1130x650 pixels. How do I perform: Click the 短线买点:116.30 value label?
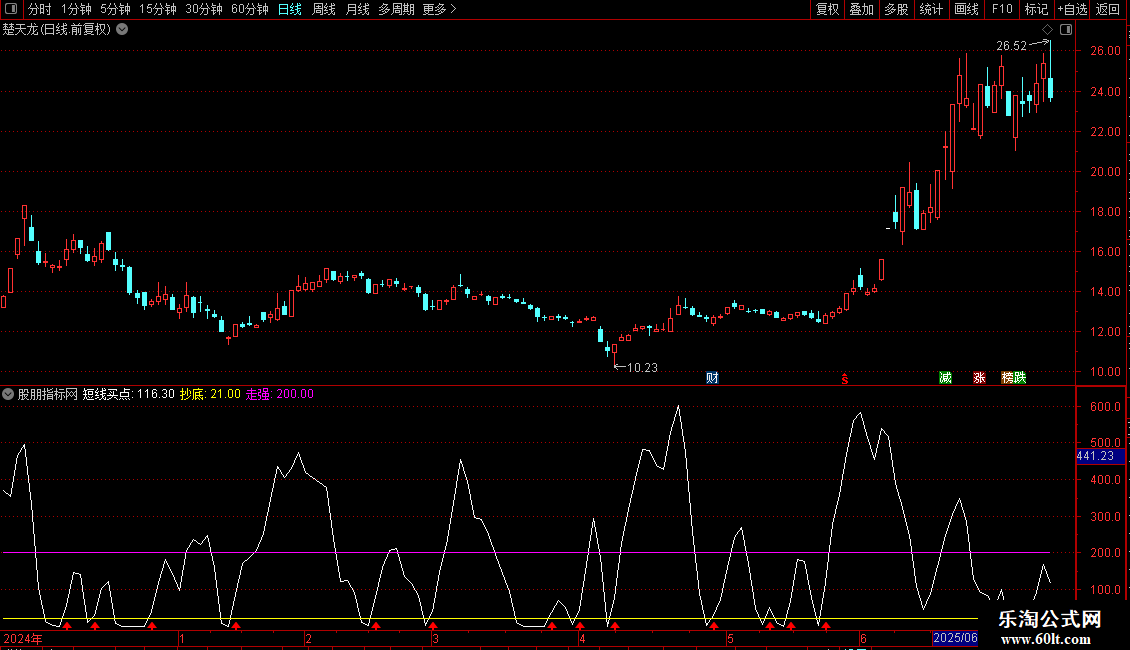point(129,394)
